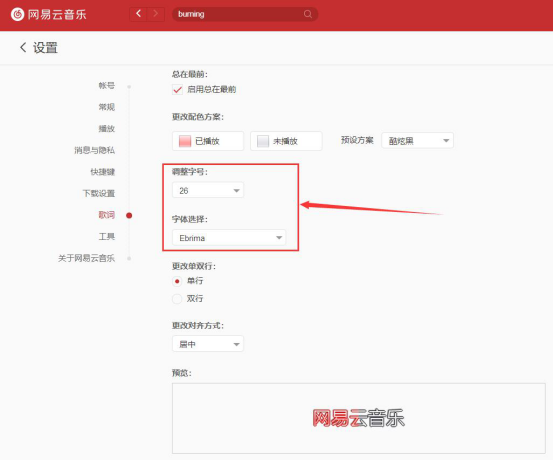Click the 字体选择 label
Image resolution: width=553 pixels, height=460 pixels.
pyautogui.click(x=190, y=219)
